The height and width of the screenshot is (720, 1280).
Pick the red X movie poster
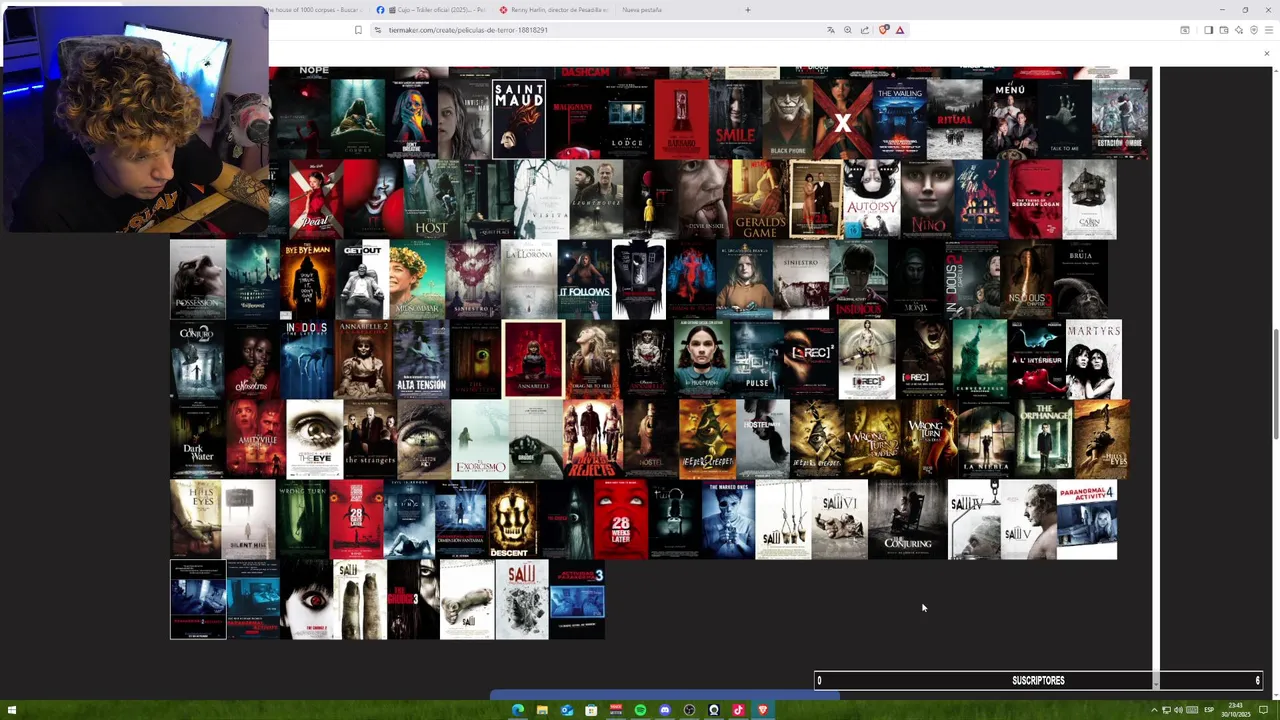[x=843, y=119]
